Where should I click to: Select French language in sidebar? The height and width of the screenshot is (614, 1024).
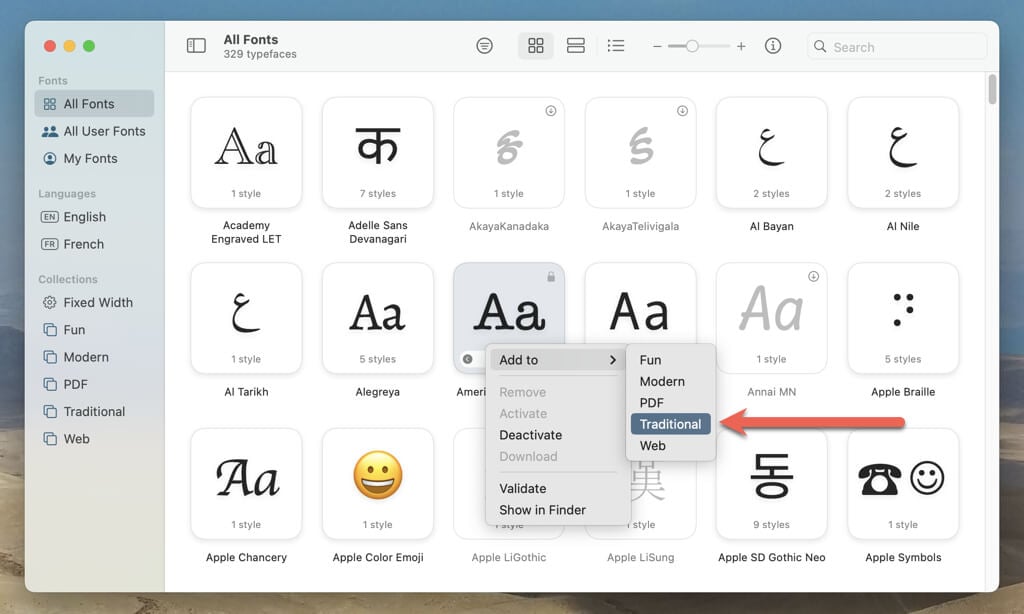click(x=94, y=244)
